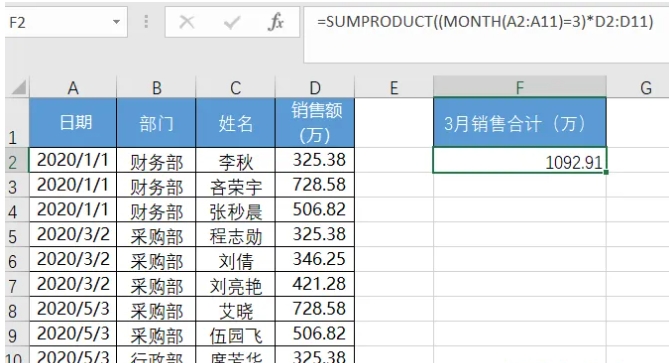669x363 pixels.
Task: Select column A header
Action: point(73,87)
